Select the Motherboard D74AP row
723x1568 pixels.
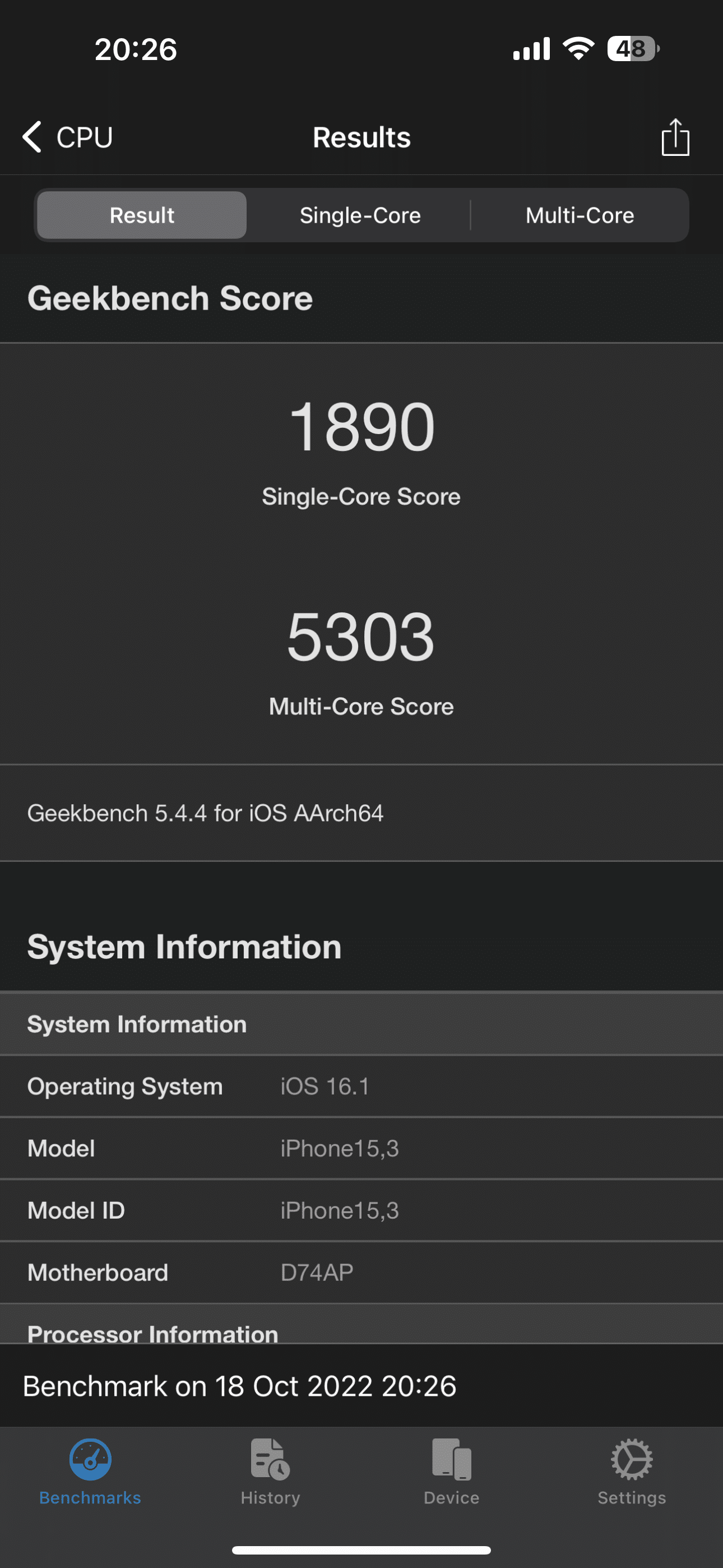coord(361,1272)
